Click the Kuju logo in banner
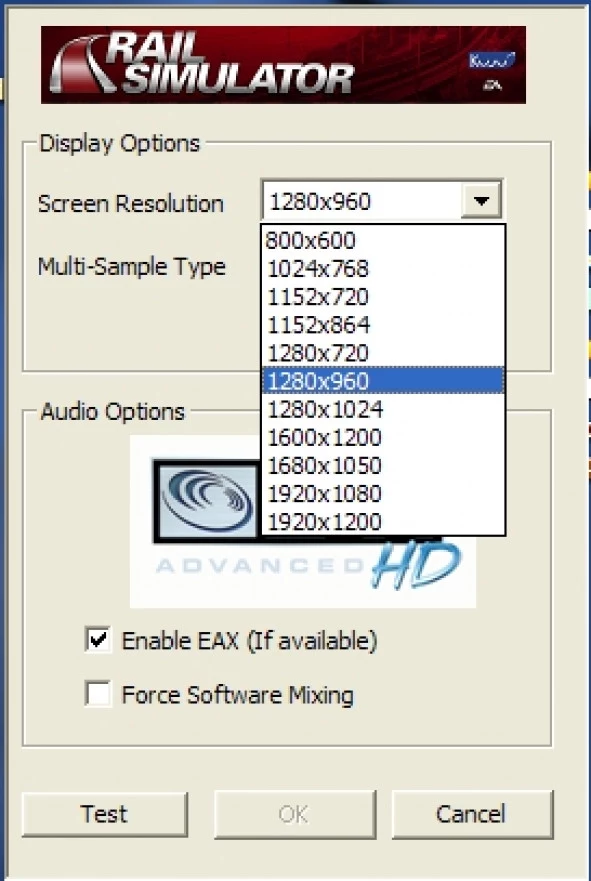Image resolution: width=591 pixels, height=881 pixels. pos(492,60)
